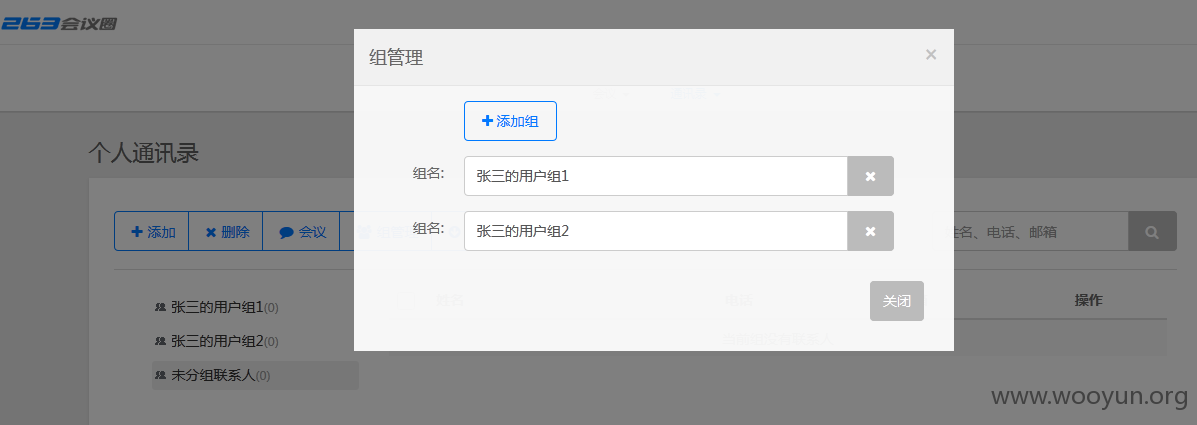Select 未分组联系人(0) in group list
This screenshot has height=425, width=1197.
pyautogui.click(x=255, y=375)
